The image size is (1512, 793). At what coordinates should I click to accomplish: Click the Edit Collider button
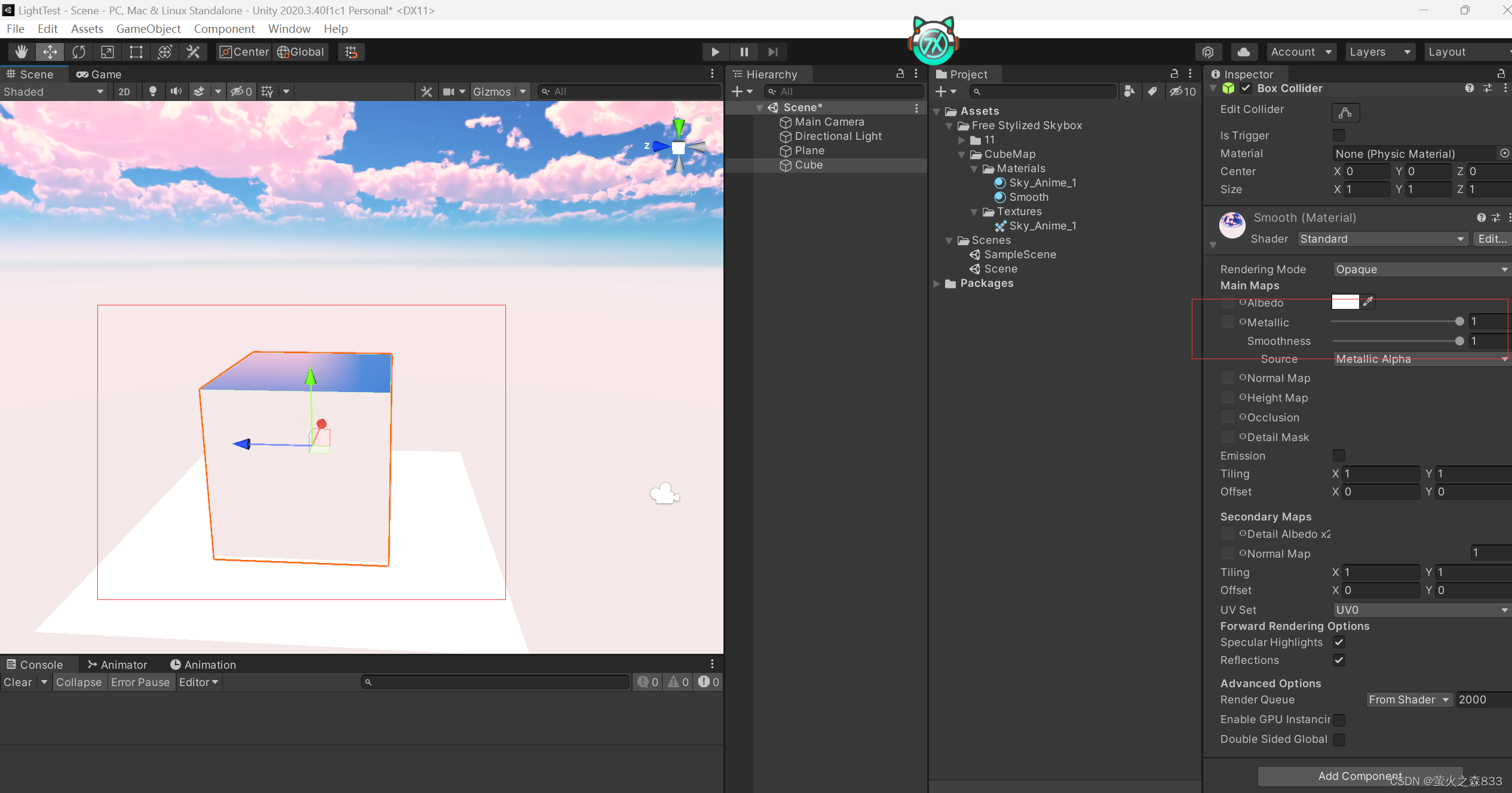[1346, 112]
